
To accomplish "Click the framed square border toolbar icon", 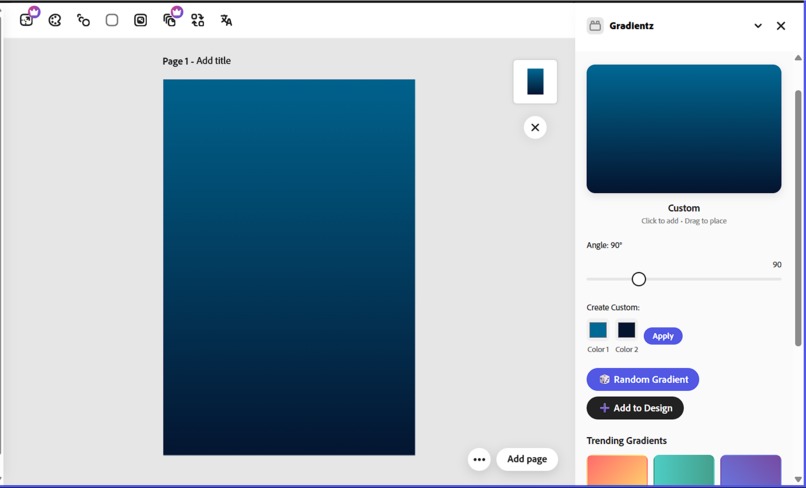I will point(140,20).
